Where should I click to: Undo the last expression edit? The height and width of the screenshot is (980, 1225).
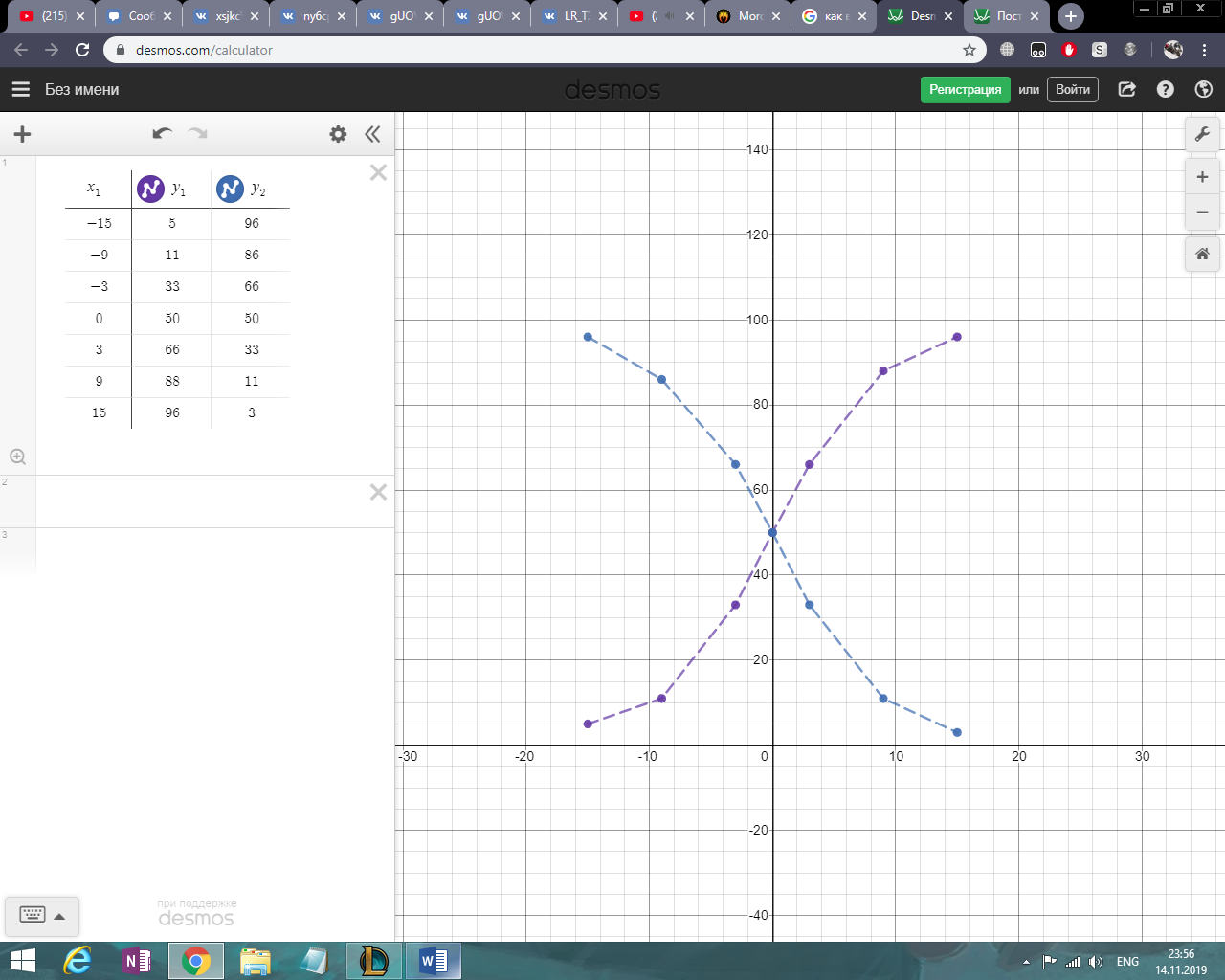(x=162, y=134)
